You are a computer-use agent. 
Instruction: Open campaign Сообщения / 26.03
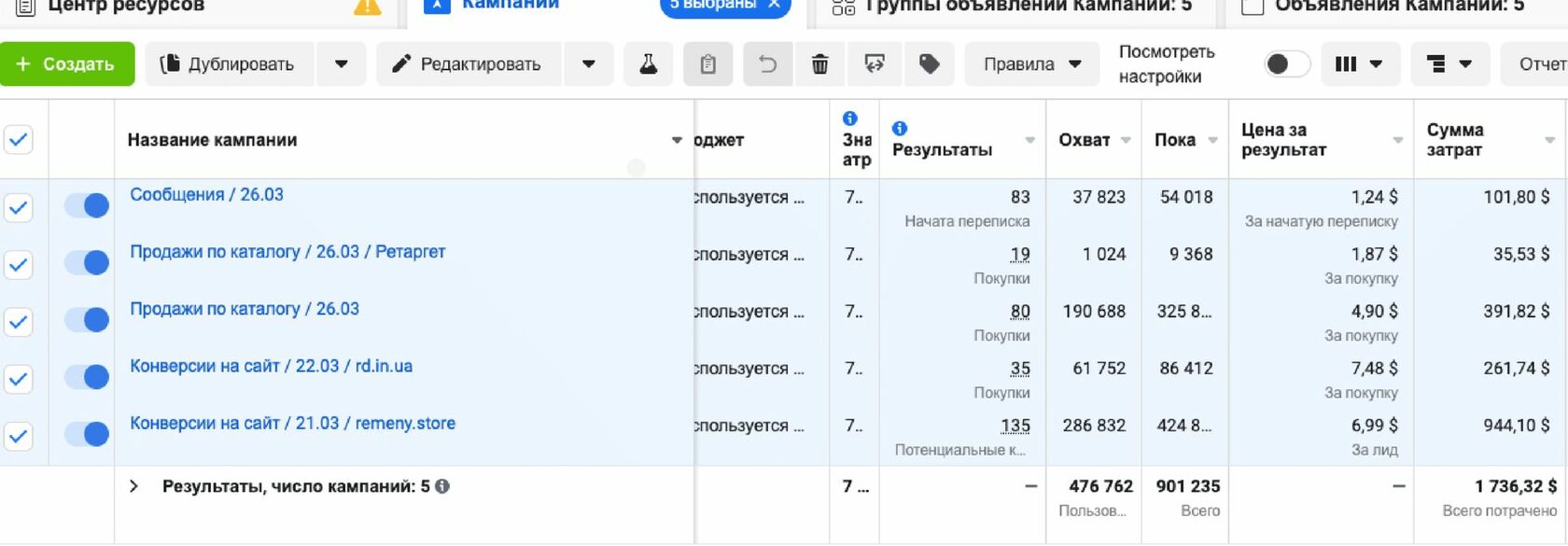(206, 195)
